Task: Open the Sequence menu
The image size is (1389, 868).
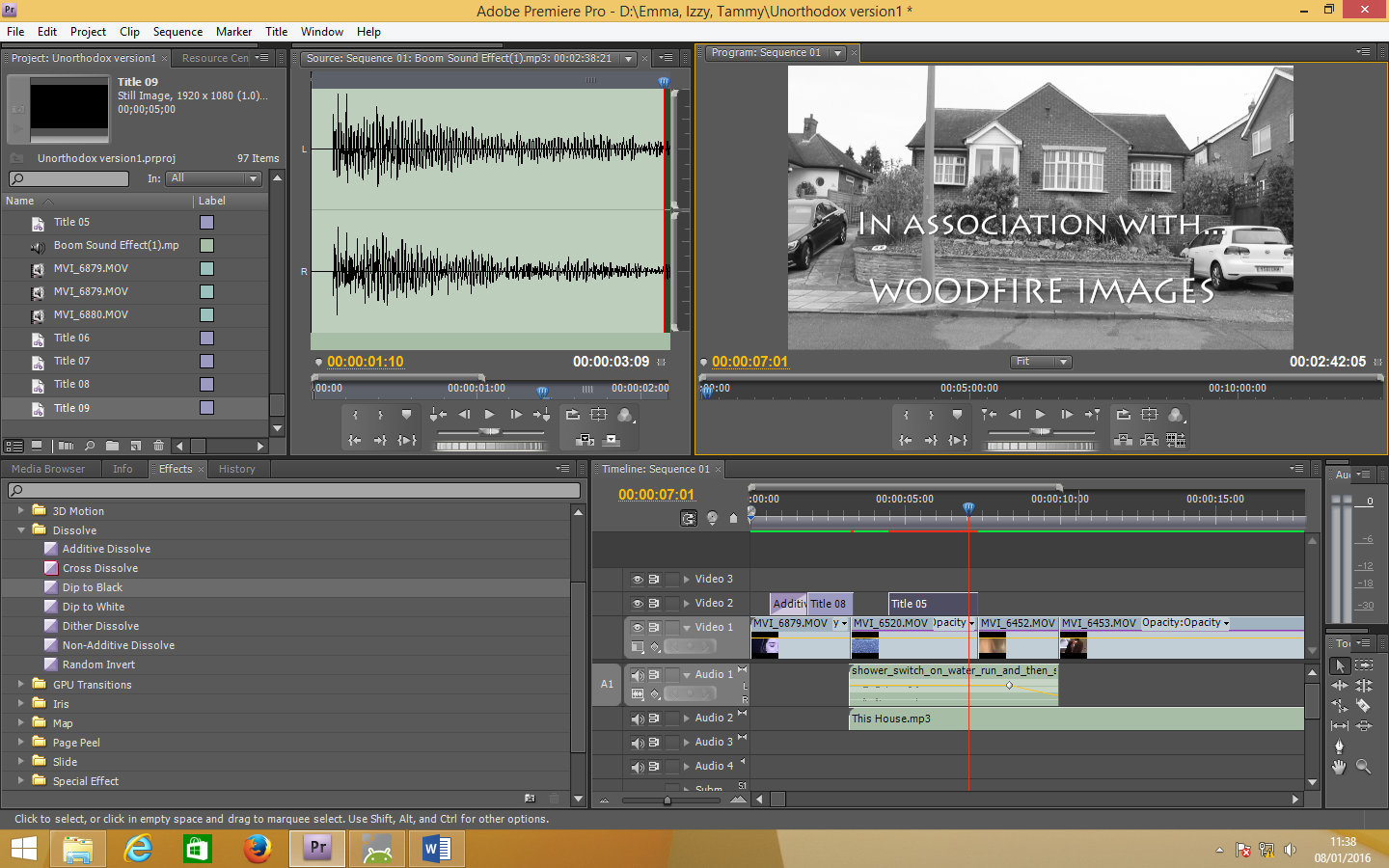Action: coord(177,32)
